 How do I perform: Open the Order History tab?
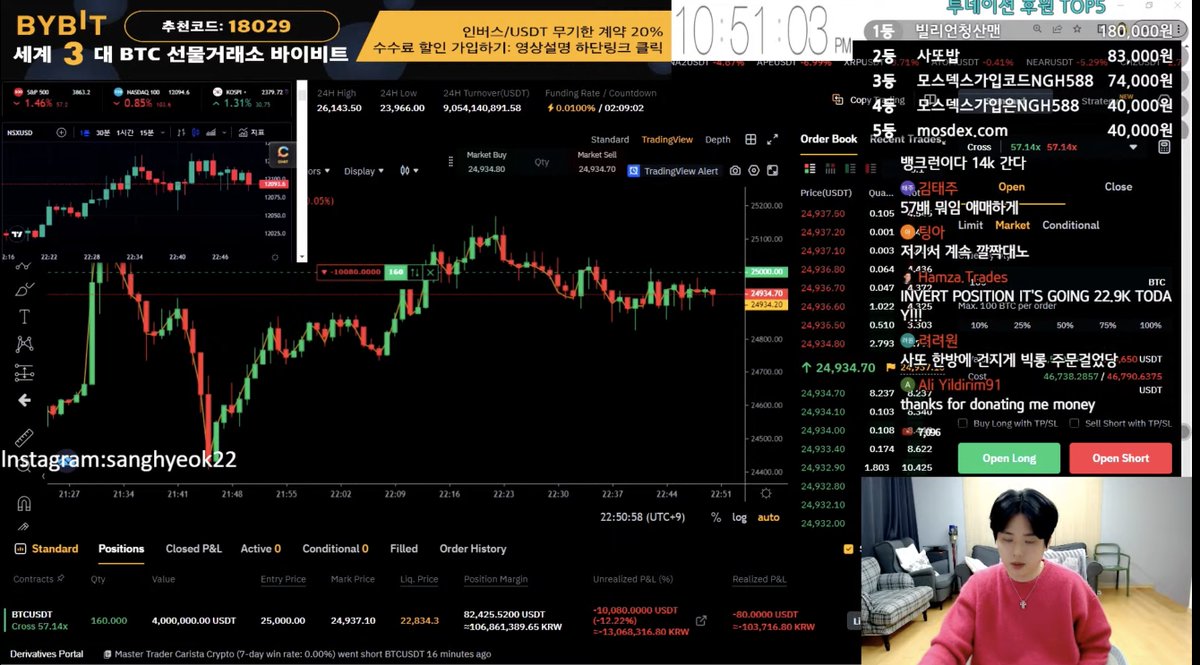click(473, 549)
